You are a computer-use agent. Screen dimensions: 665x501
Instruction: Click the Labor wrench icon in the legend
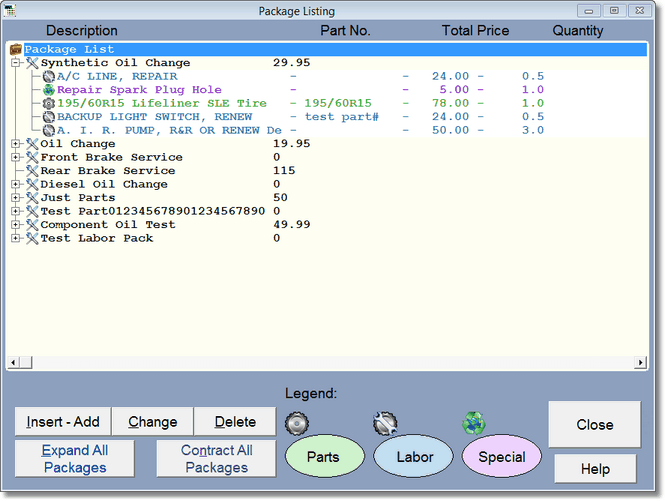pyautogui.click(x=385, y=423)
